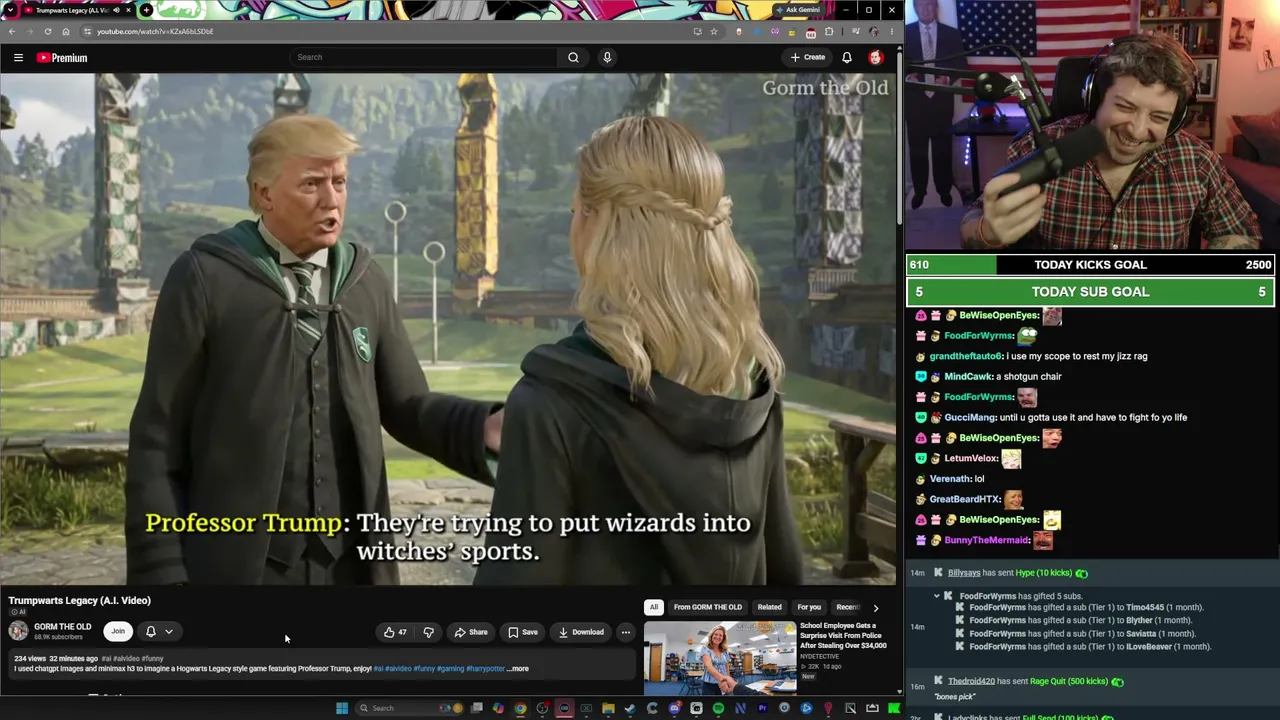
Task: Open Billysays profile in the events feed
Action: [964, 573]
